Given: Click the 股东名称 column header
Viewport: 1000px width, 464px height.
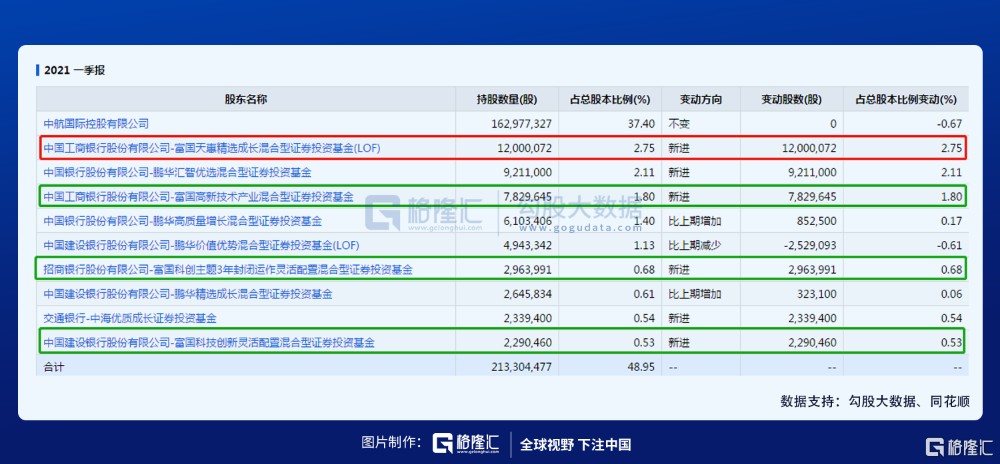Looking at the screenshot, I should click(x=246, y=99).
